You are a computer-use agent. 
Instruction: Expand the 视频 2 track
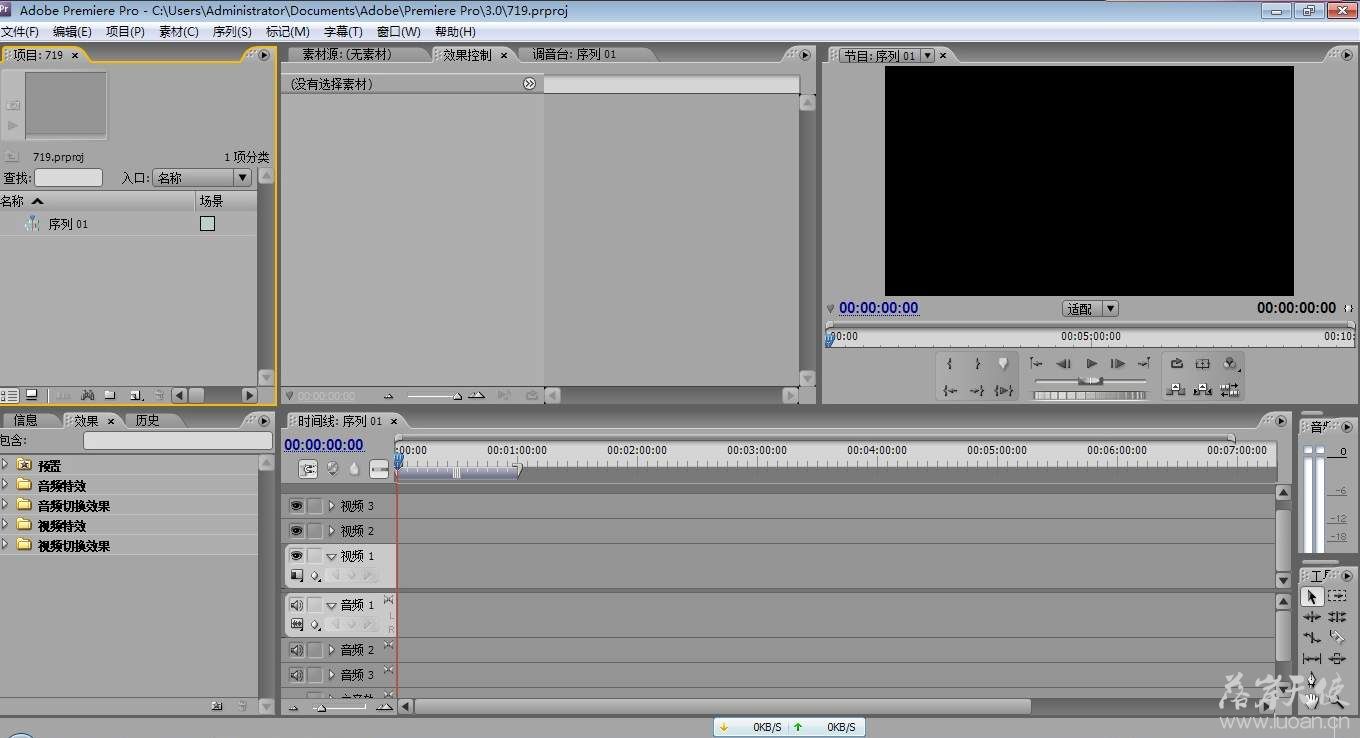click(x=332, y=531)
